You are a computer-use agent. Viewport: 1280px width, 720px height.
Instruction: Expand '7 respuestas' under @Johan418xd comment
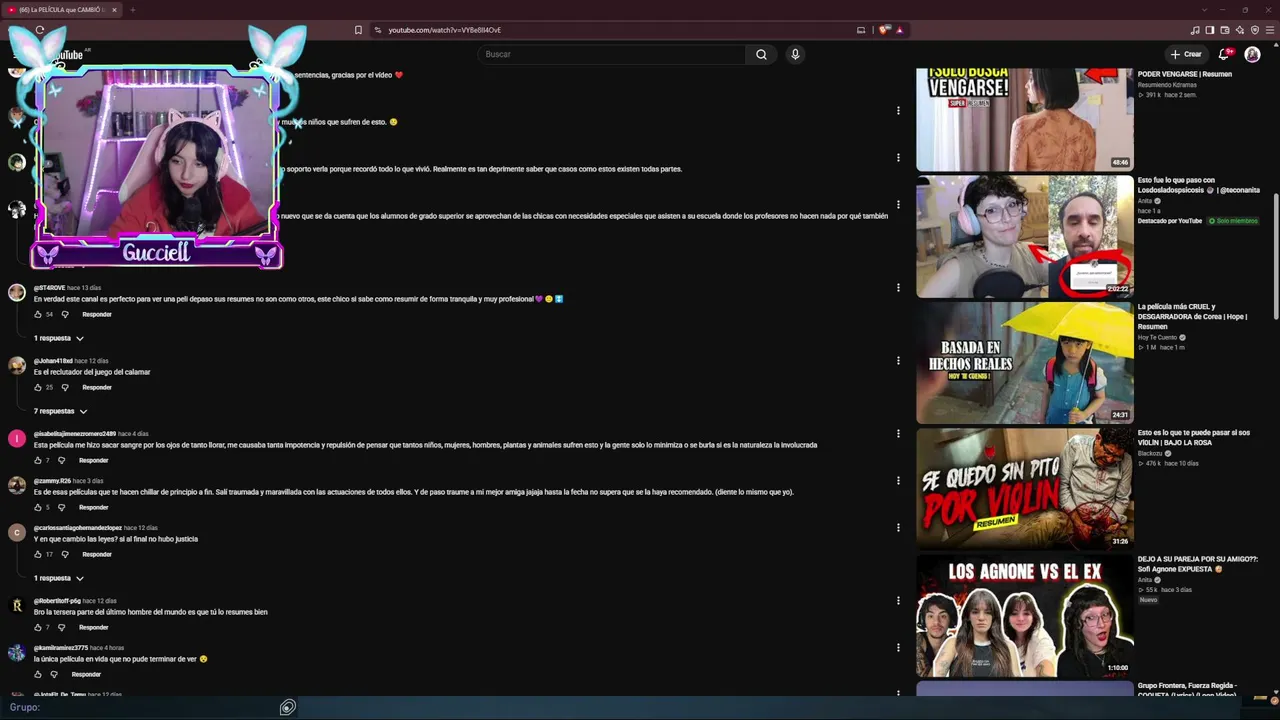coord(61,411)
